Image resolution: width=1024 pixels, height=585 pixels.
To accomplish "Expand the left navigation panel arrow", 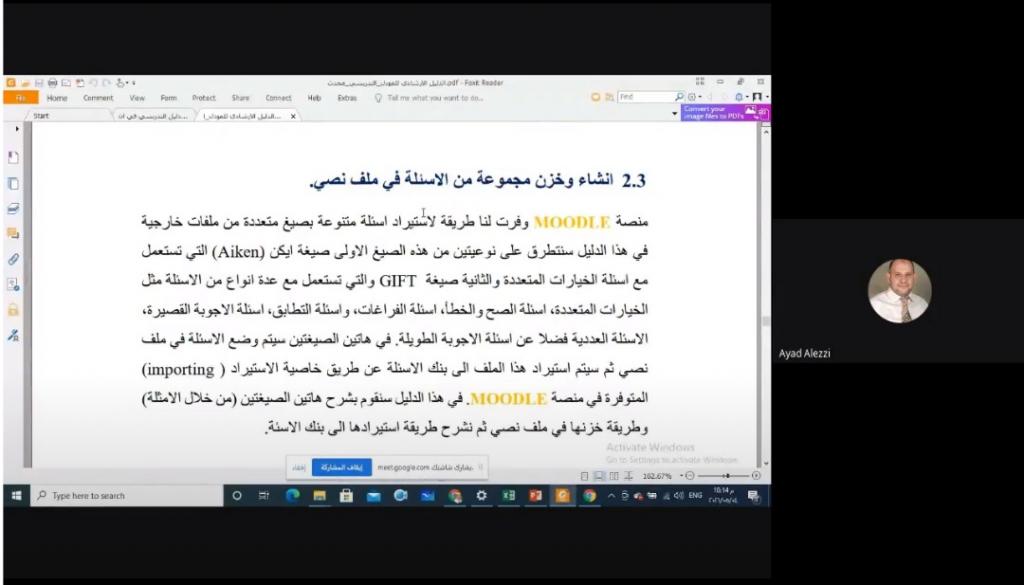I will 17,130.
